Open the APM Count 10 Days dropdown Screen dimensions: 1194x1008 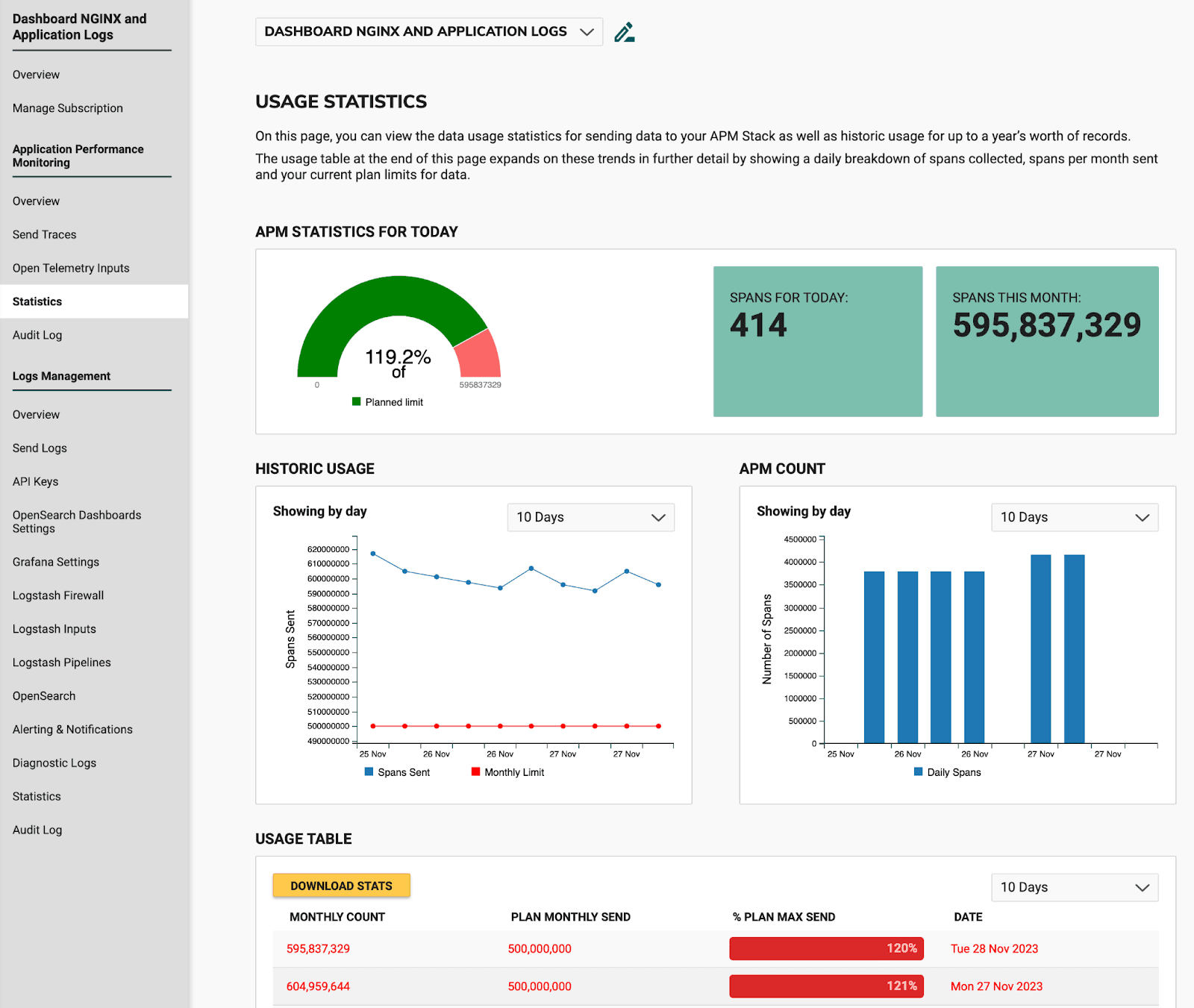coord(1074,517)
